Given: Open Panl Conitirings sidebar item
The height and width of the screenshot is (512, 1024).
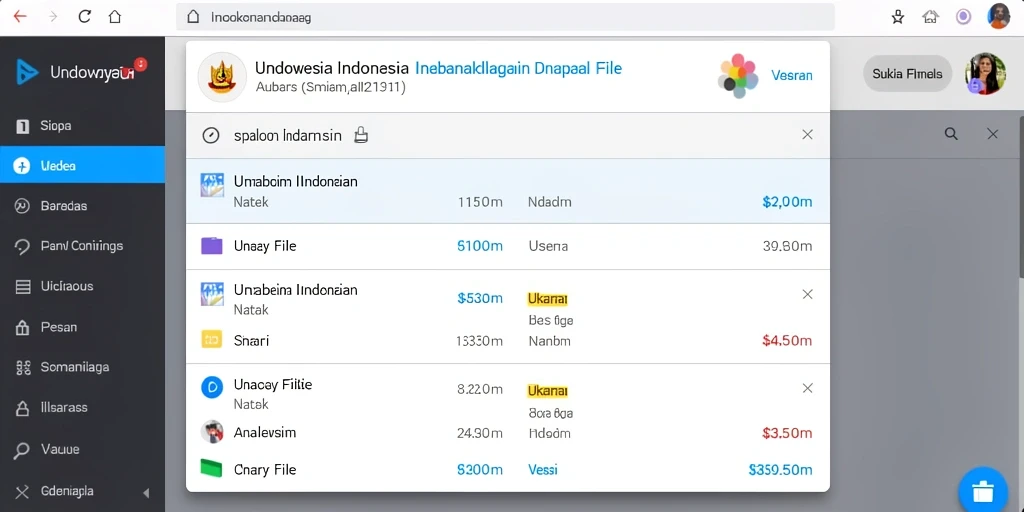Looking at the screenshot, I should click(x=82, y=246).
